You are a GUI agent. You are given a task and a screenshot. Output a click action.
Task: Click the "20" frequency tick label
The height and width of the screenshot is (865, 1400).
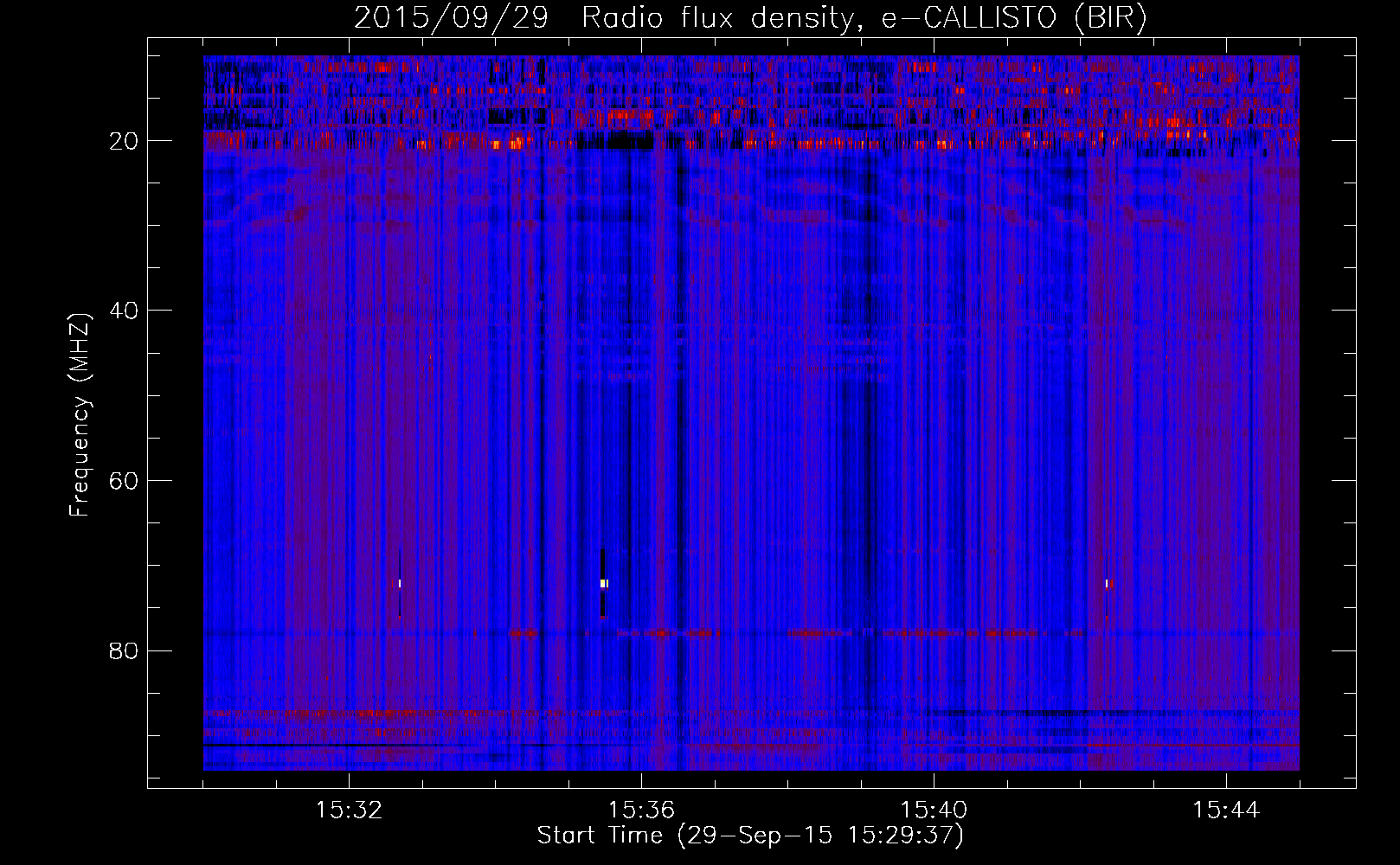pyautogui.click(x=125, y=141)
